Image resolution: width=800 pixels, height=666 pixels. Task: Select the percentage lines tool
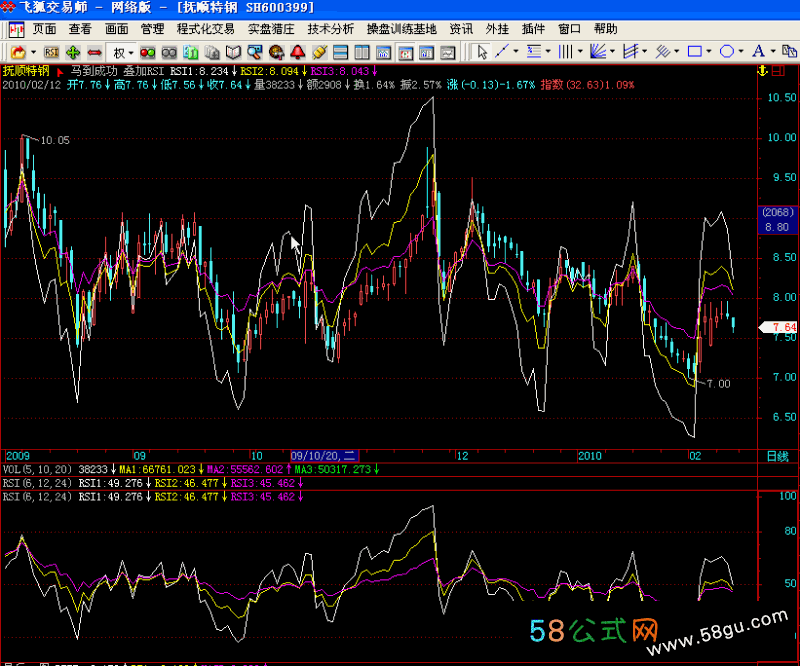(534, 52)
